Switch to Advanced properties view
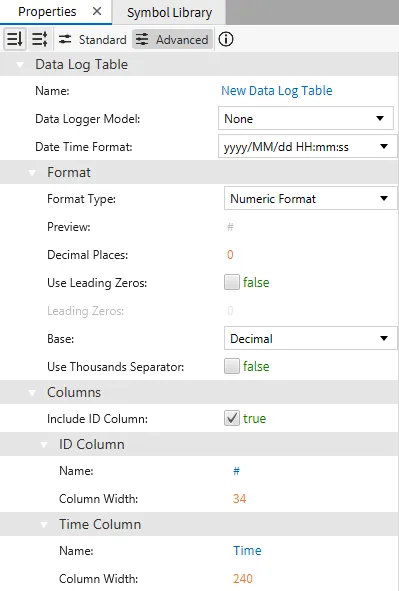The width and height of the screenshot is (399, 591). pos(172,40)
